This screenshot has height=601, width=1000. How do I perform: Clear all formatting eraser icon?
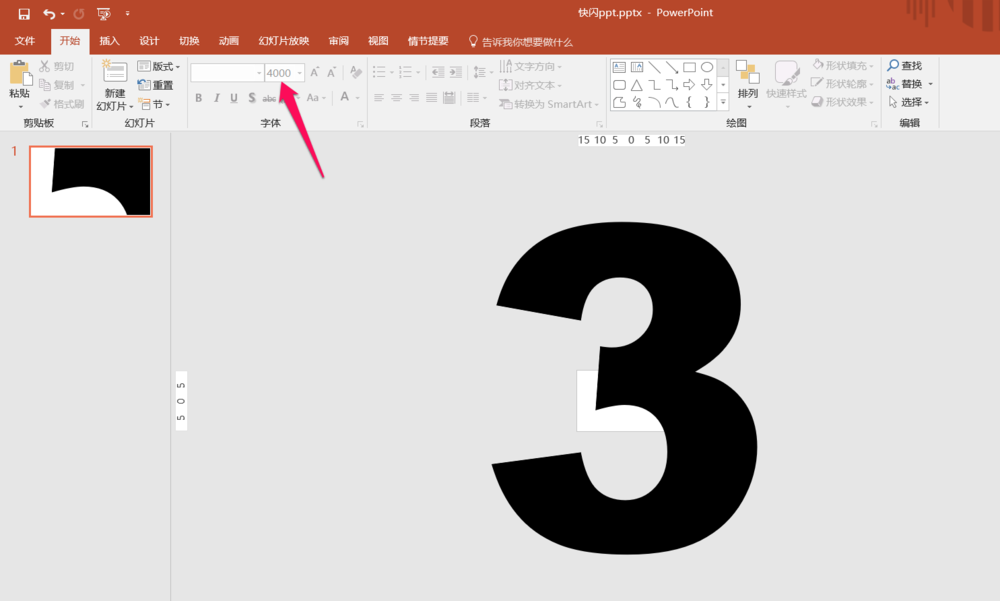pyautogui.click(x=356, y=73)
